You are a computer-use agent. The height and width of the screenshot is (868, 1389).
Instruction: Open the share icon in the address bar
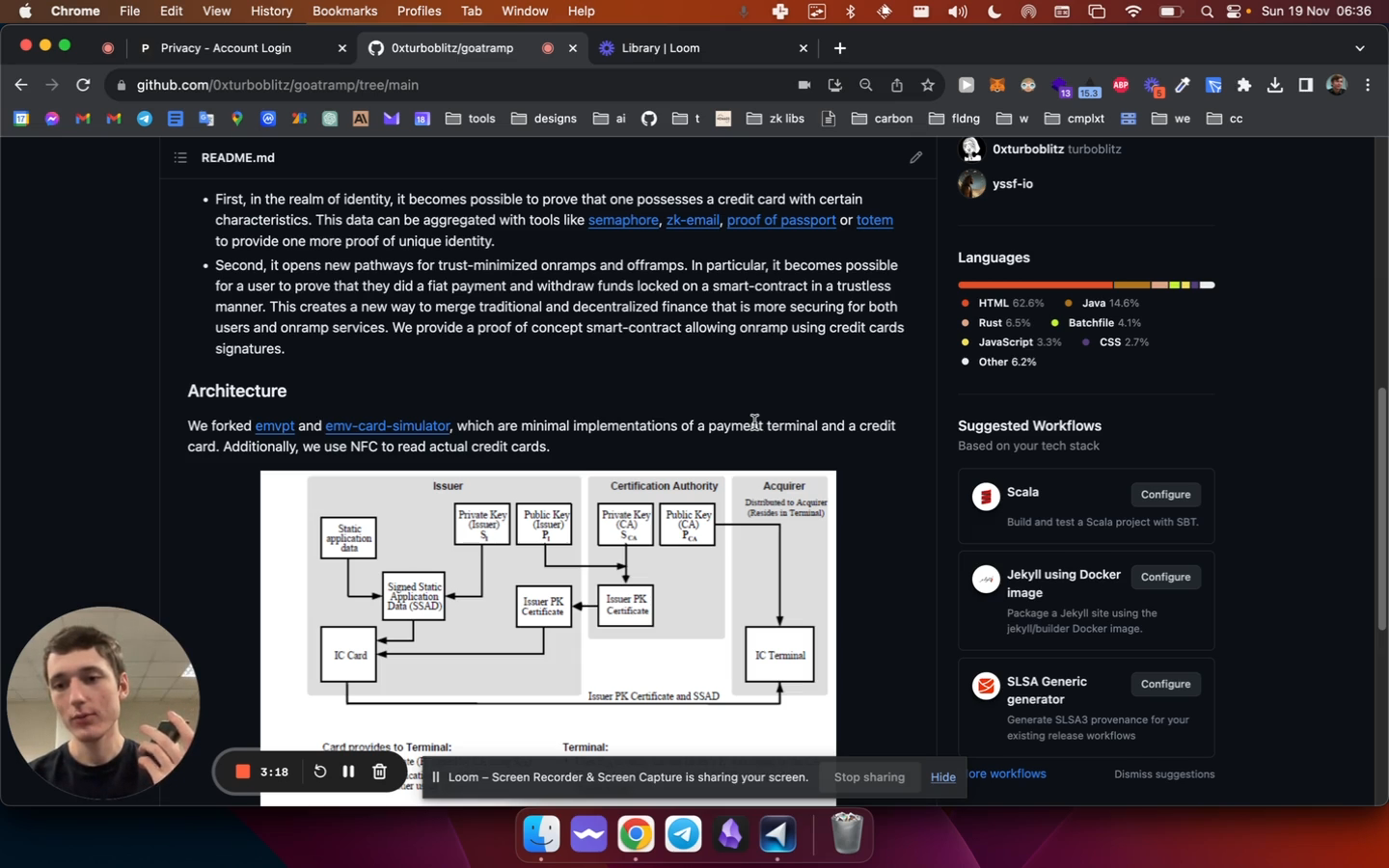pyautogui.click(x=897, y=85)
